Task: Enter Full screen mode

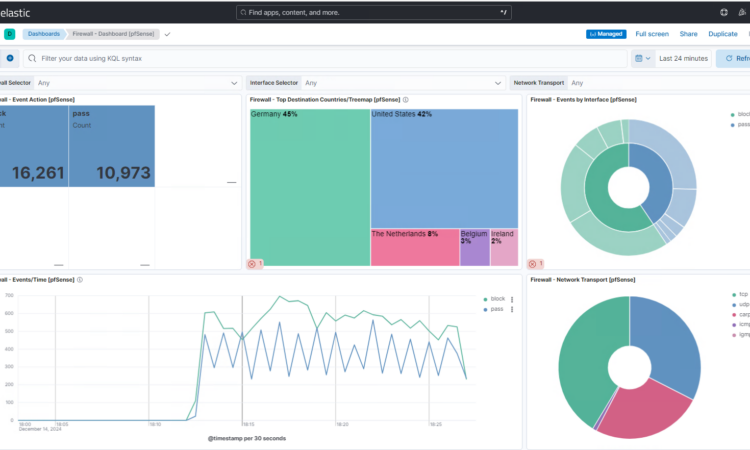Action: tap(652, 34)
